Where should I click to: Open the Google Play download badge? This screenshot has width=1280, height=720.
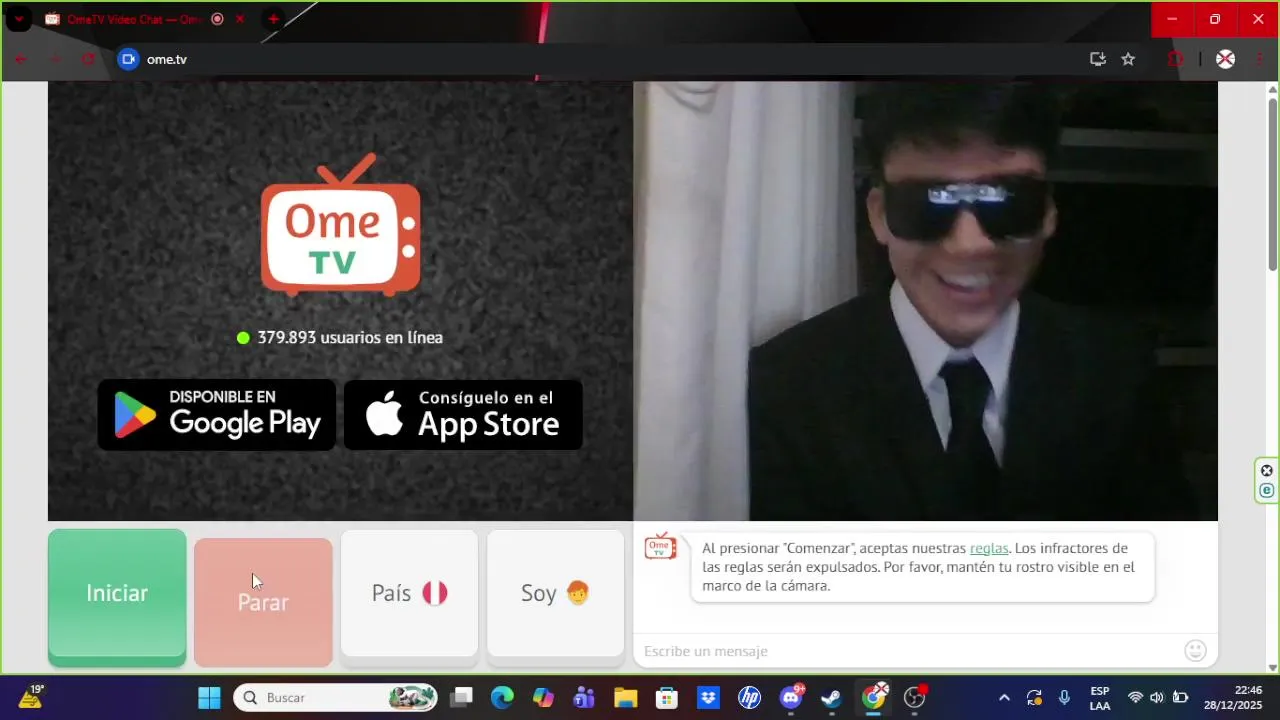pyautogui.click(x=217, y=414)
